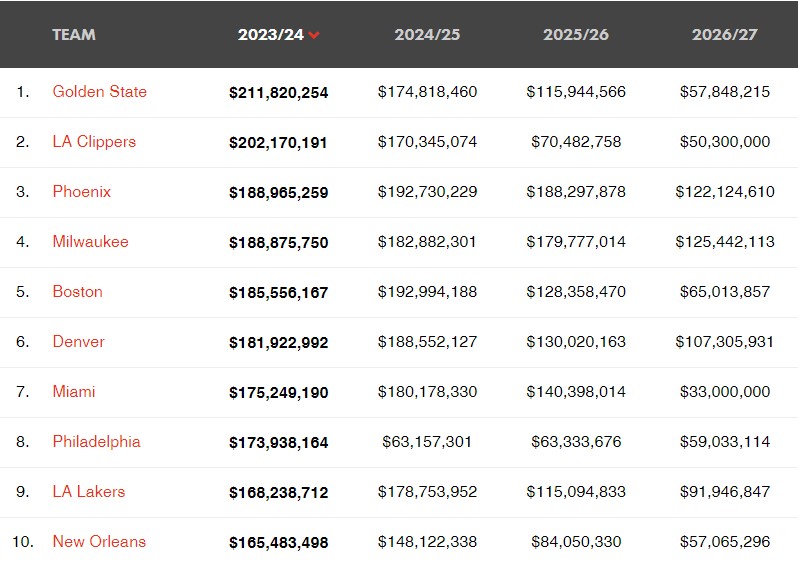Sort by the 2024/25 column header
798x566 pixels.
pos(427,34)
